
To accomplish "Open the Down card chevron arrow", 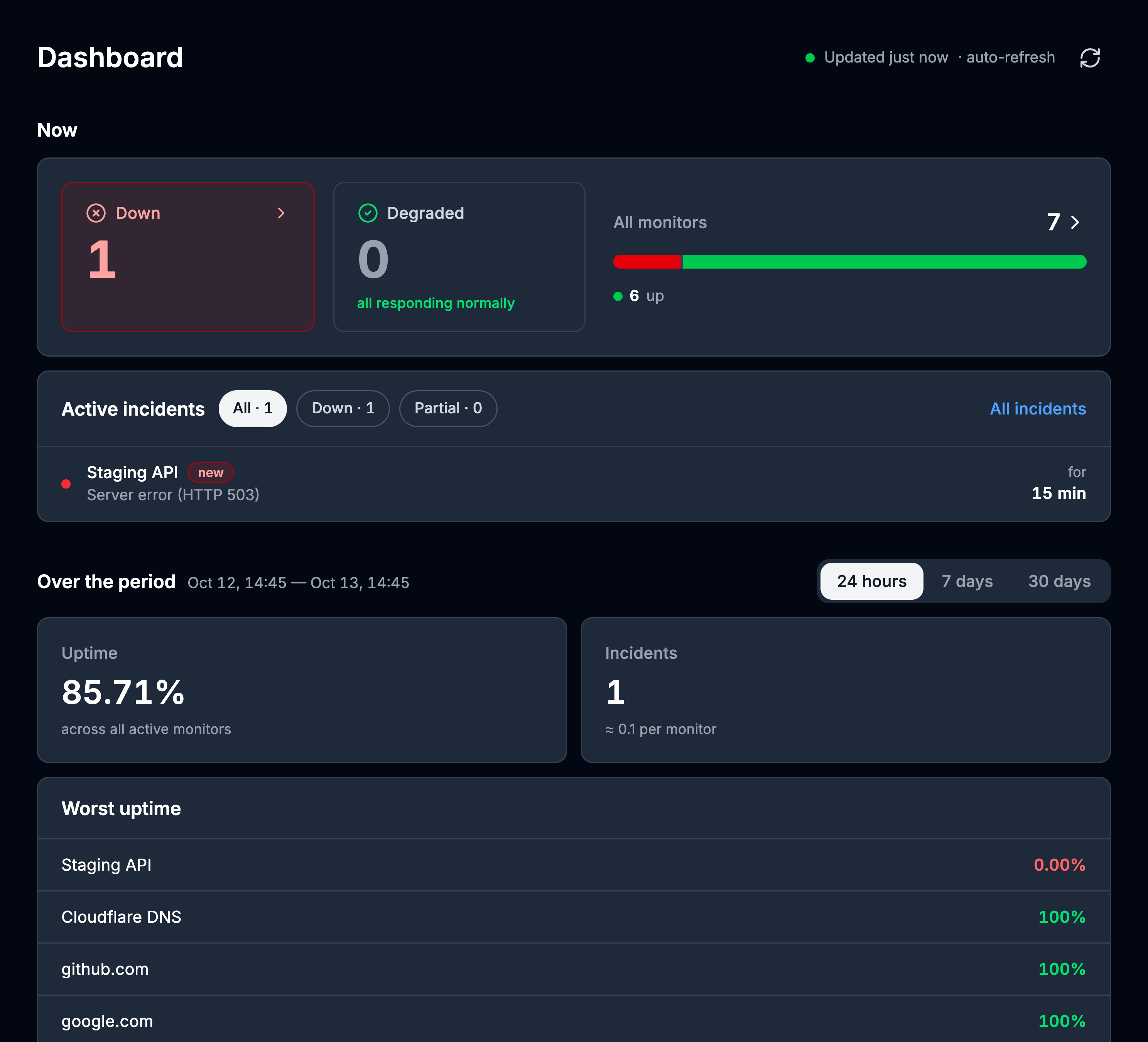I will (x=281, y=213).
